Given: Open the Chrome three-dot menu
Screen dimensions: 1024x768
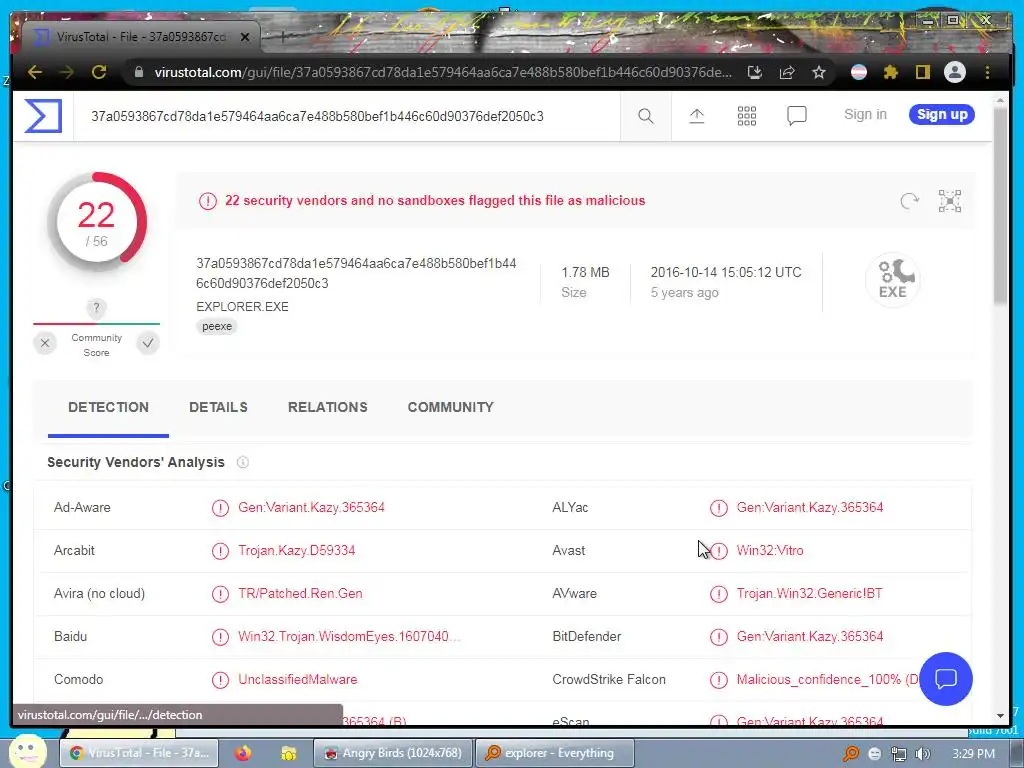Looking at the screenshot, I should [987, 72].
